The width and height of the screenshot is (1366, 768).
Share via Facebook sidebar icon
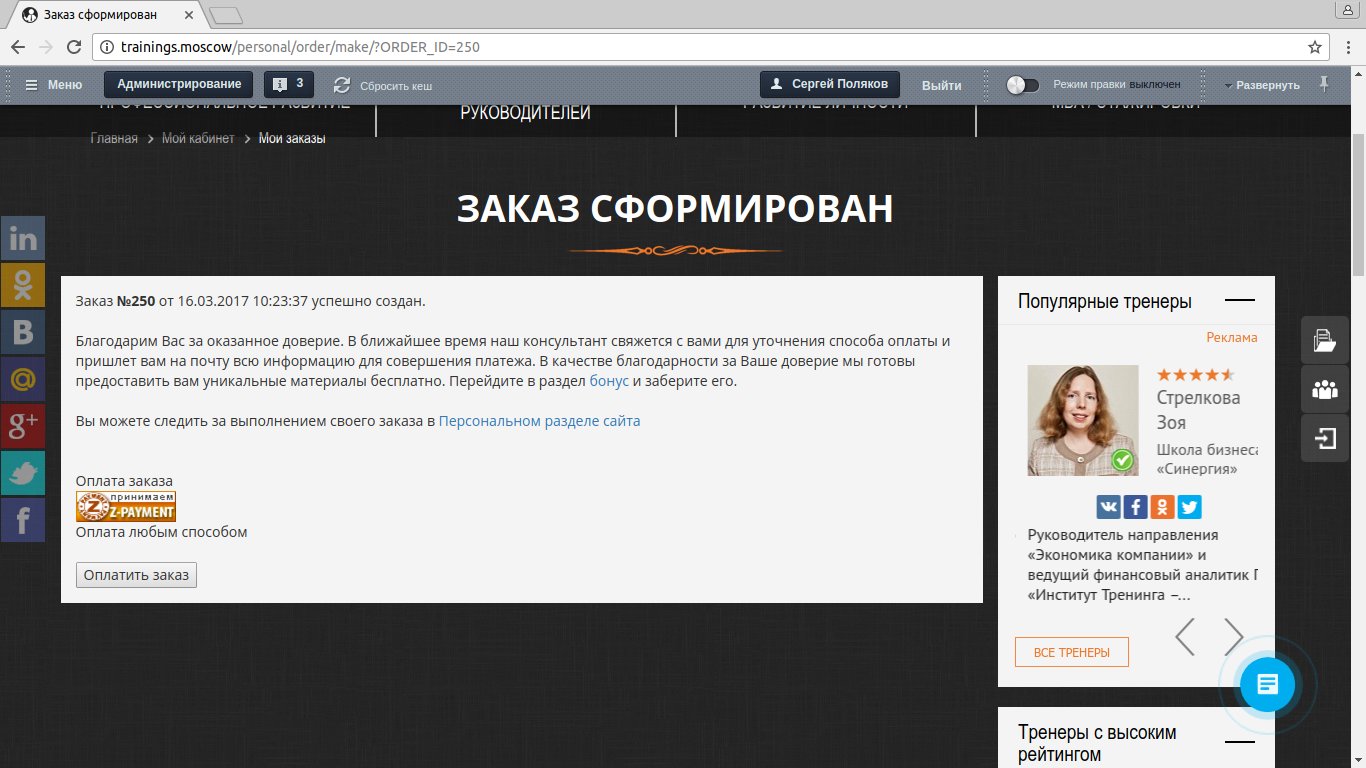(22, 521)
